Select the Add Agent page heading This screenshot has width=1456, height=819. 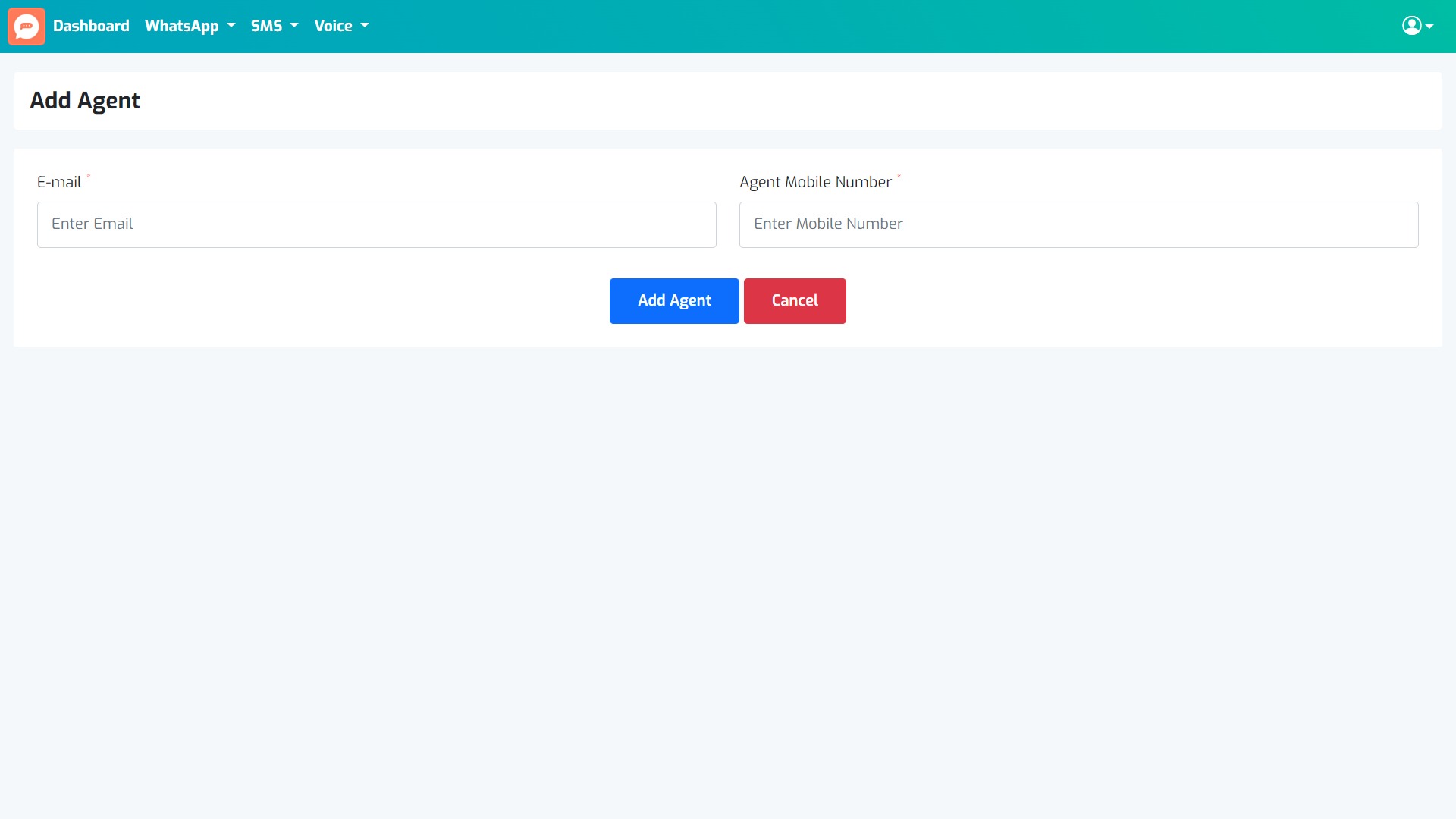pyautogui.click(x=85, y=101)
